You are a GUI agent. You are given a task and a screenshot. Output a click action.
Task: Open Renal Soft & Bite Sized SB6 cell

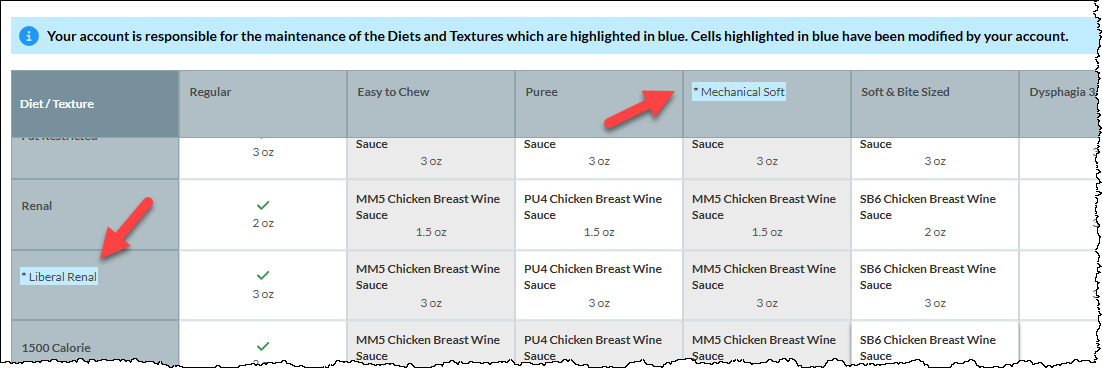[x=935, y=215]
